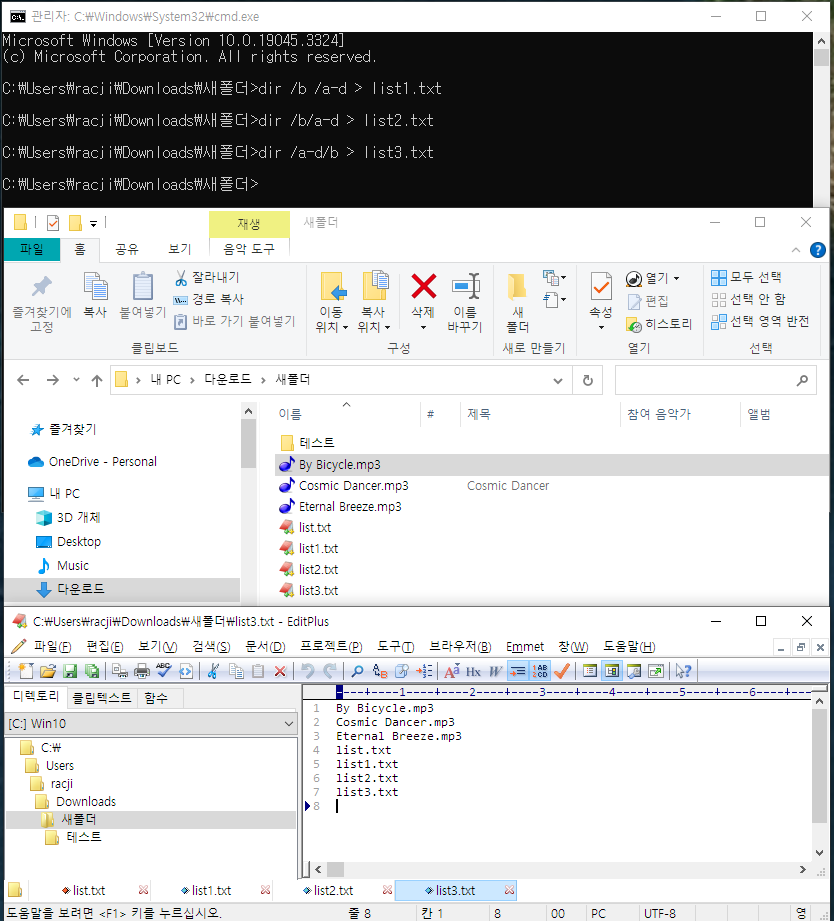834x921 pixels.
Task: Click red Delete X in Explorer ribbon
Action: point(423,287)
